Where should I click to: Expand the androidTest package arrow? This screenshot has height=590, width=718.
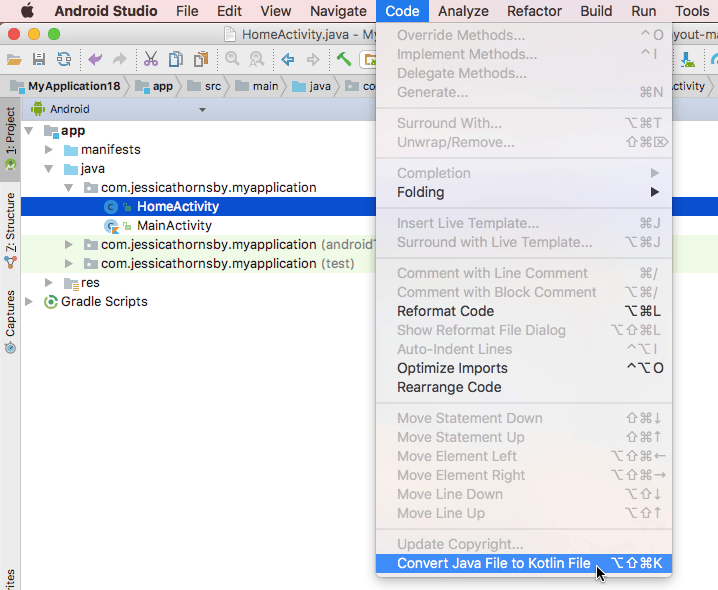click(69, 245)
